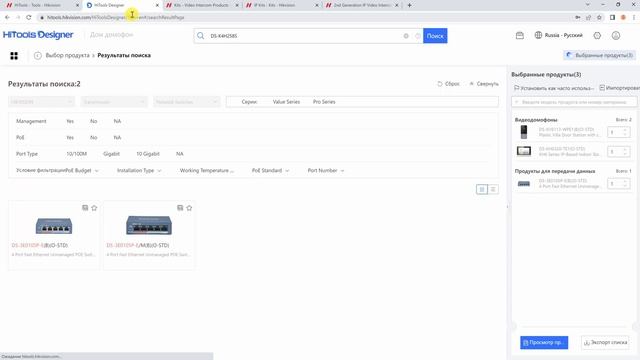Switch to first HiTools browser tab
640x360 pixels.
click(41, 5)
